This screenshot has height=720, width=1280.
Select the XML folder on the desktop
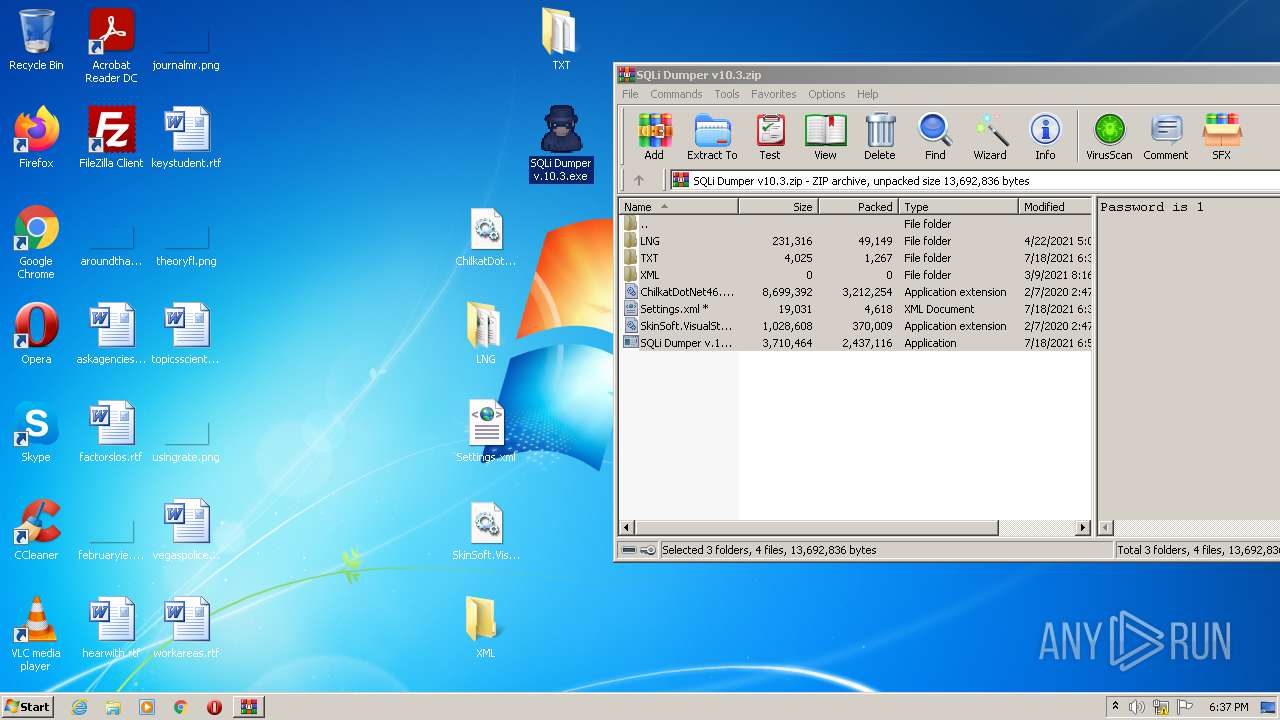[x=486, y=628]
